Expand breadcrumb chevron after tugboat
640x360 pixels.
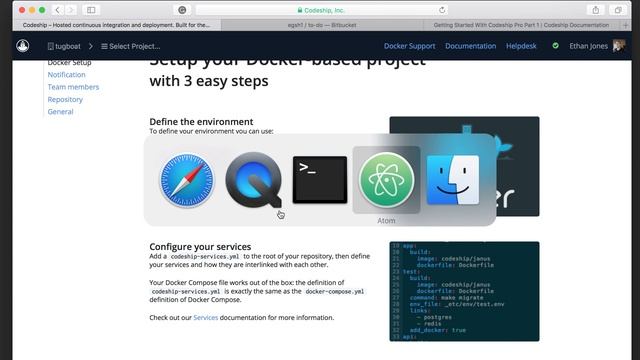[91, 46]
